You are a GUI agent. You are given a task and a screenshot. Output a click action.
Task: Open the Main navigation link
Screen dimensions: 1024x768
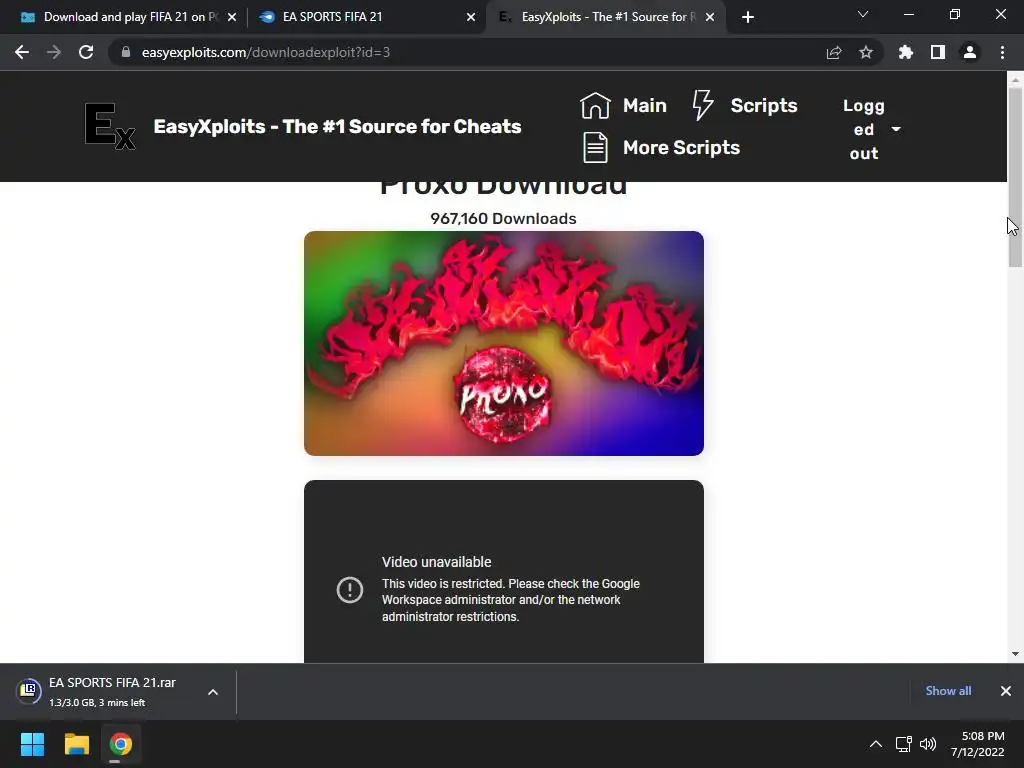[645, 105]
